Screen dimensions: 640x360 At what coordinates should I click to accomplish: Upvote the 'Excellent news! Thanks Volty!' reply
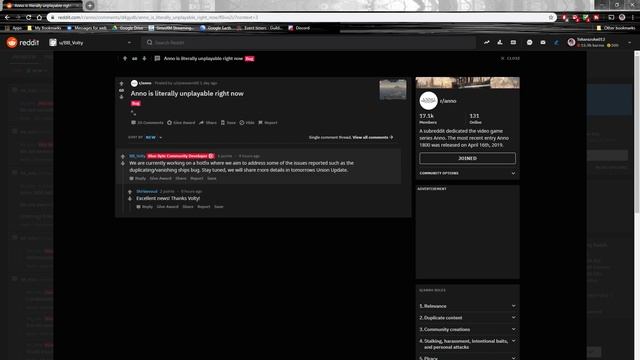pyautogui.click(x=130, y=191)
